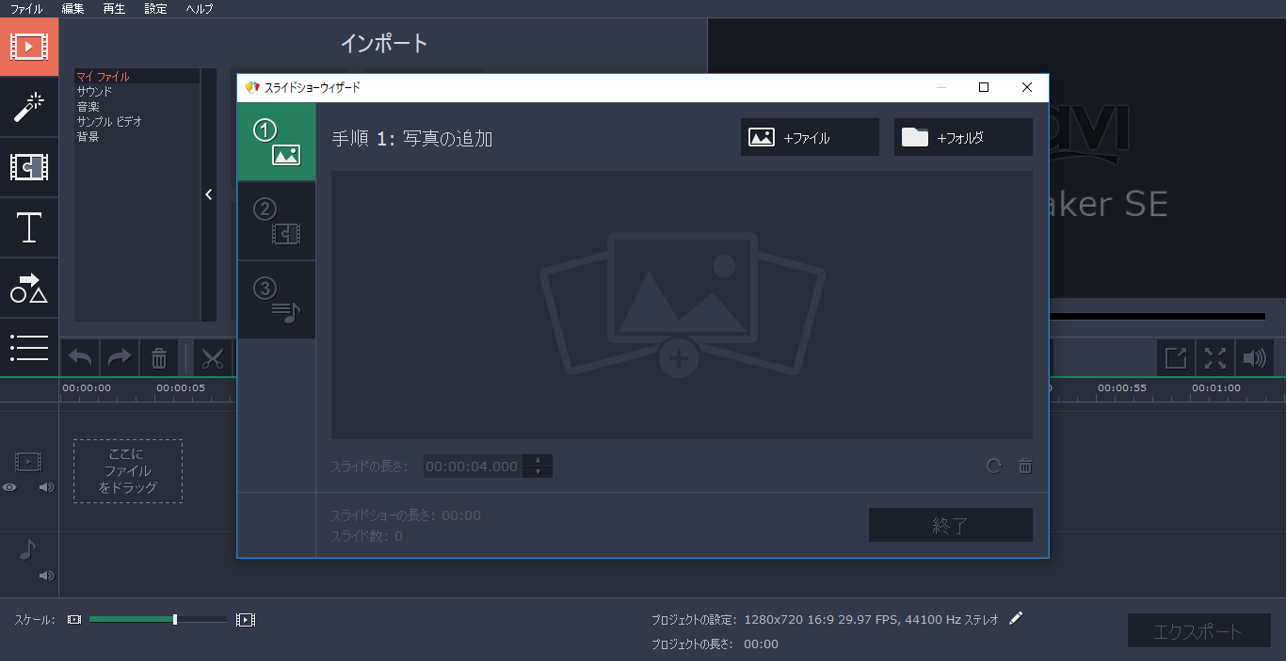The image size is (1287, 661).
Task: Select the Titles text tool
Action: click(29, 228)
